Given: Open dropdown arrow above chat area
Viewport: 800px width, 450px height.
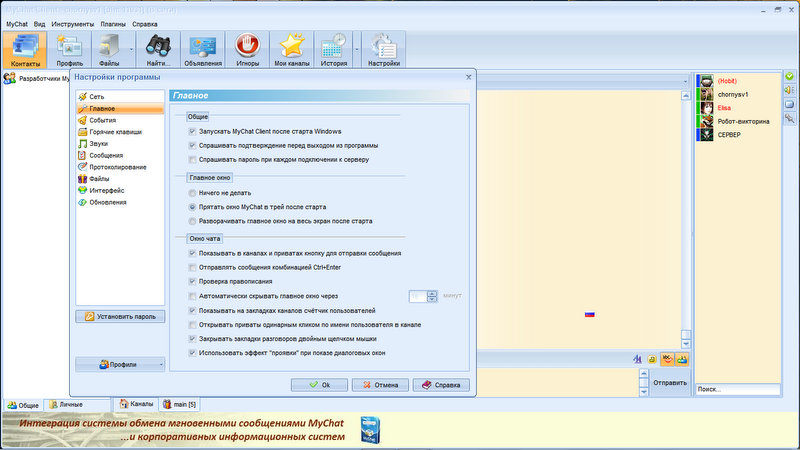Looking at the screenshot, I should (685, 81).
